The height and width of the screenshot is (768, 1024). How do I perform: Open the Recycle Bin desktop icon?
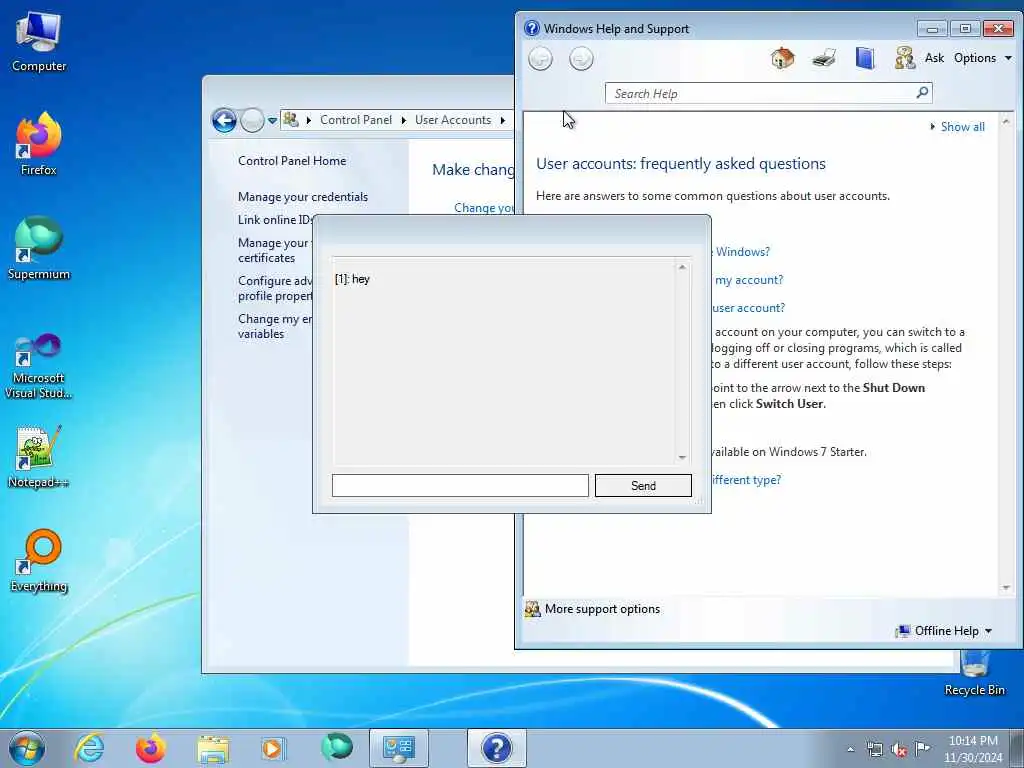(x=974, y=673)
